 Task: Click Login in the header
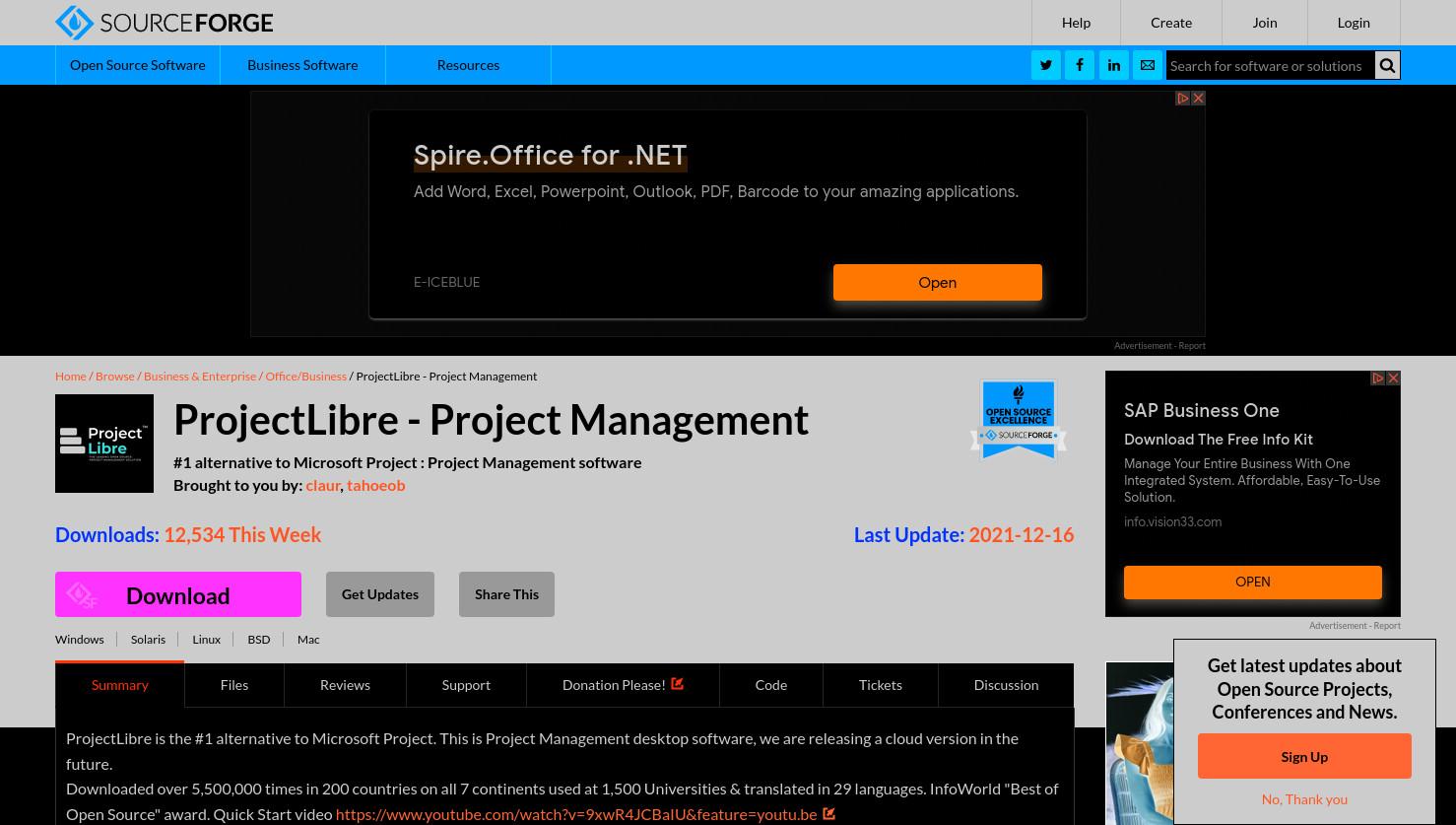[x=1354, y=23]
